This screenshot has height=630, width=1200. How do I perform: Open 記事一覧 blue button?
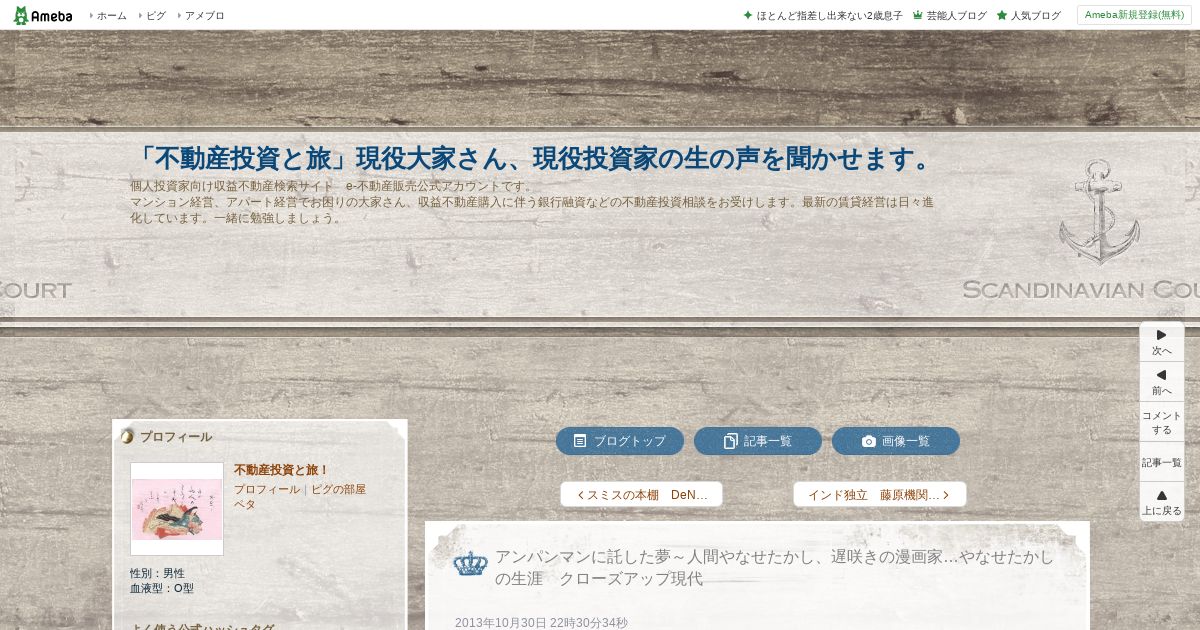[x=758, y=441]
